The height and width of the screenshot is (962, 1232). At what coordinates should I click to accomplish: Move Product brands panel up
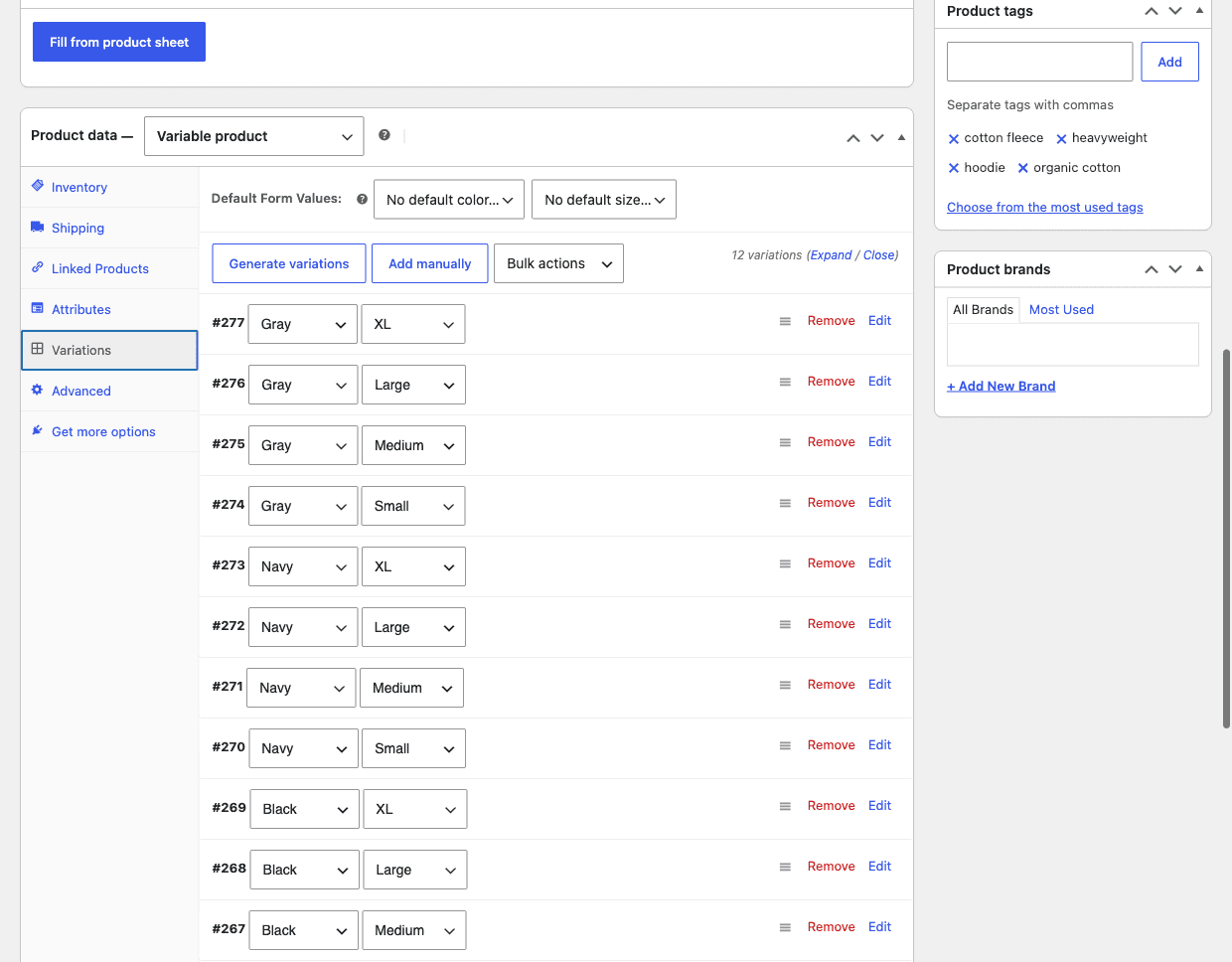point(1152,269)
